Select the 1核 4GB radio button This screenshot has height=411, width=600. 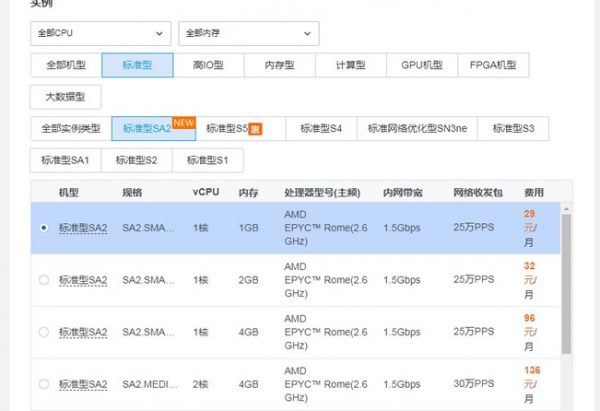tap(43, 331)
